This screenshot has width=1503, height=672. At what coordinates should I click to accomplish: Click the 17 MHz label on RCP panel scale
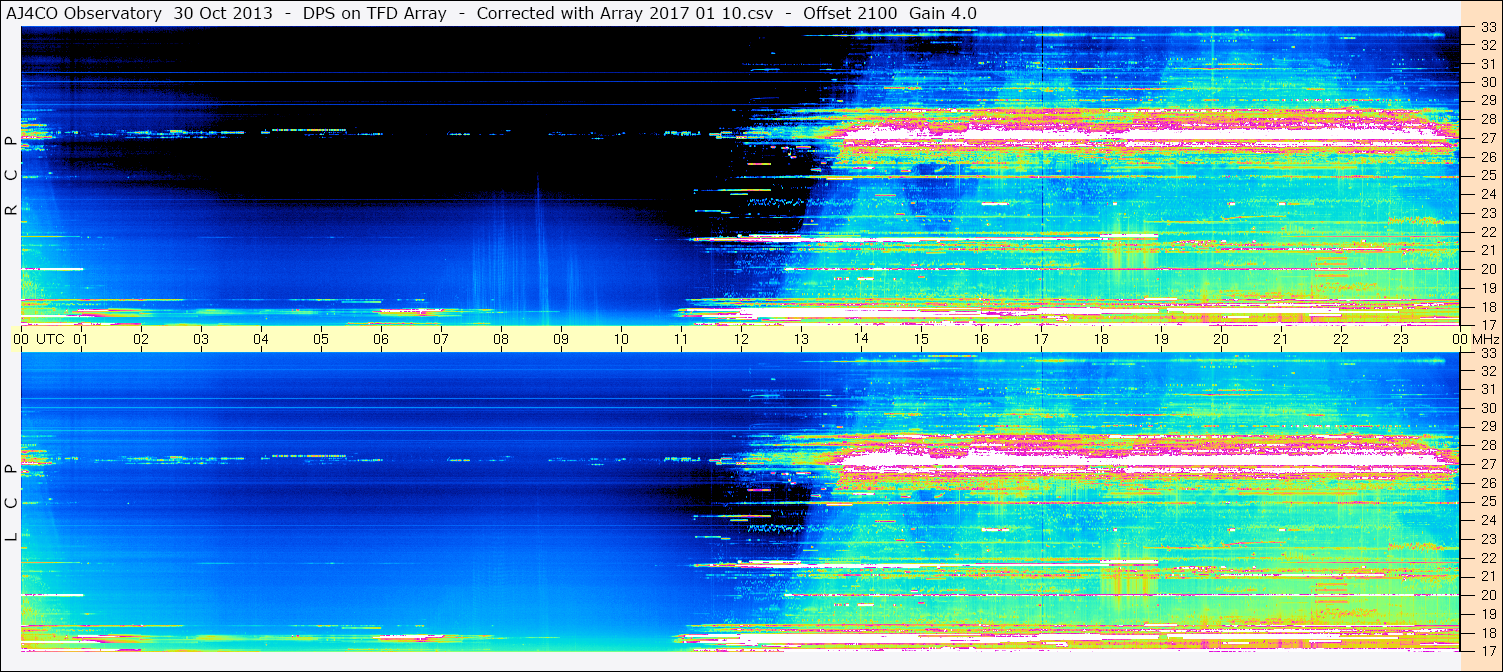1487,325
